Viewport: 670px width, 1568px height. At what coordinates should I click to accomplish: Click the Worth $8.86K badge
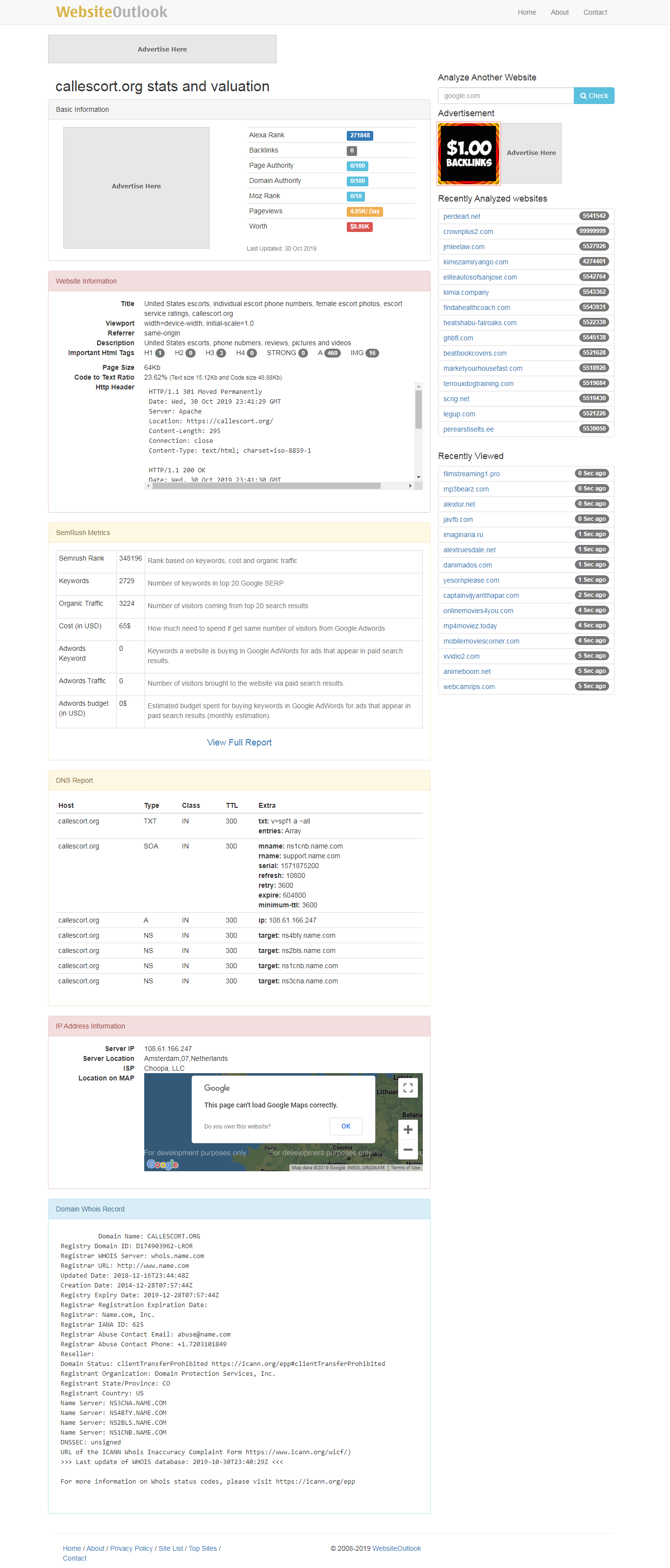(x=359, y=227)
